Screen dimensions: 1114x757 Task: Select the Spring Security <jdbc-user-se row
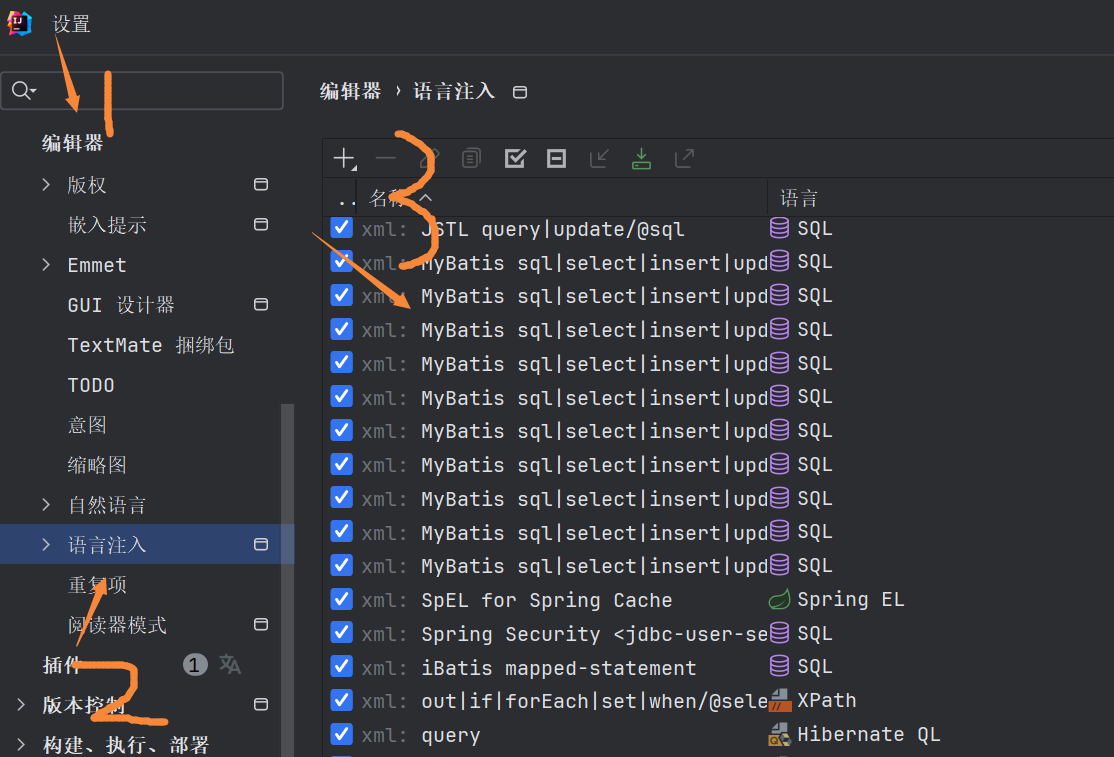click(x=594, y=633)
